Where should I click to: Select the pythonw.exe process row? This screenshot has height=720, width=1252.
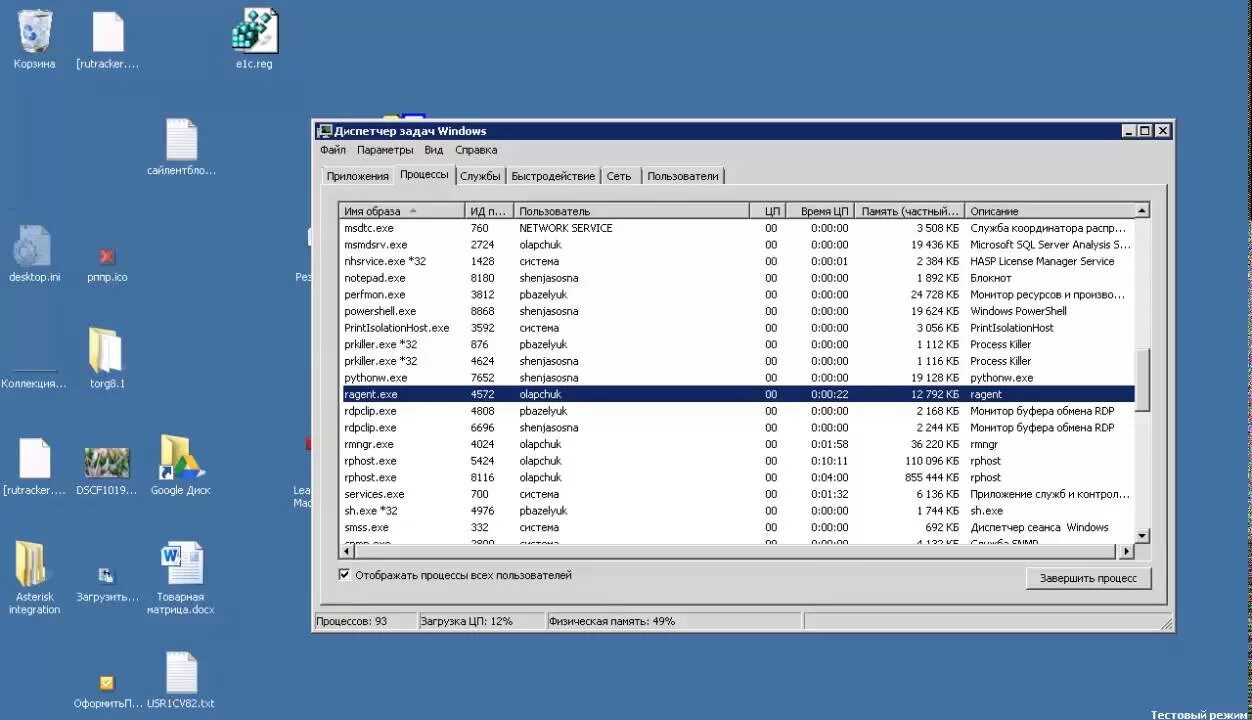click(737, 378)
